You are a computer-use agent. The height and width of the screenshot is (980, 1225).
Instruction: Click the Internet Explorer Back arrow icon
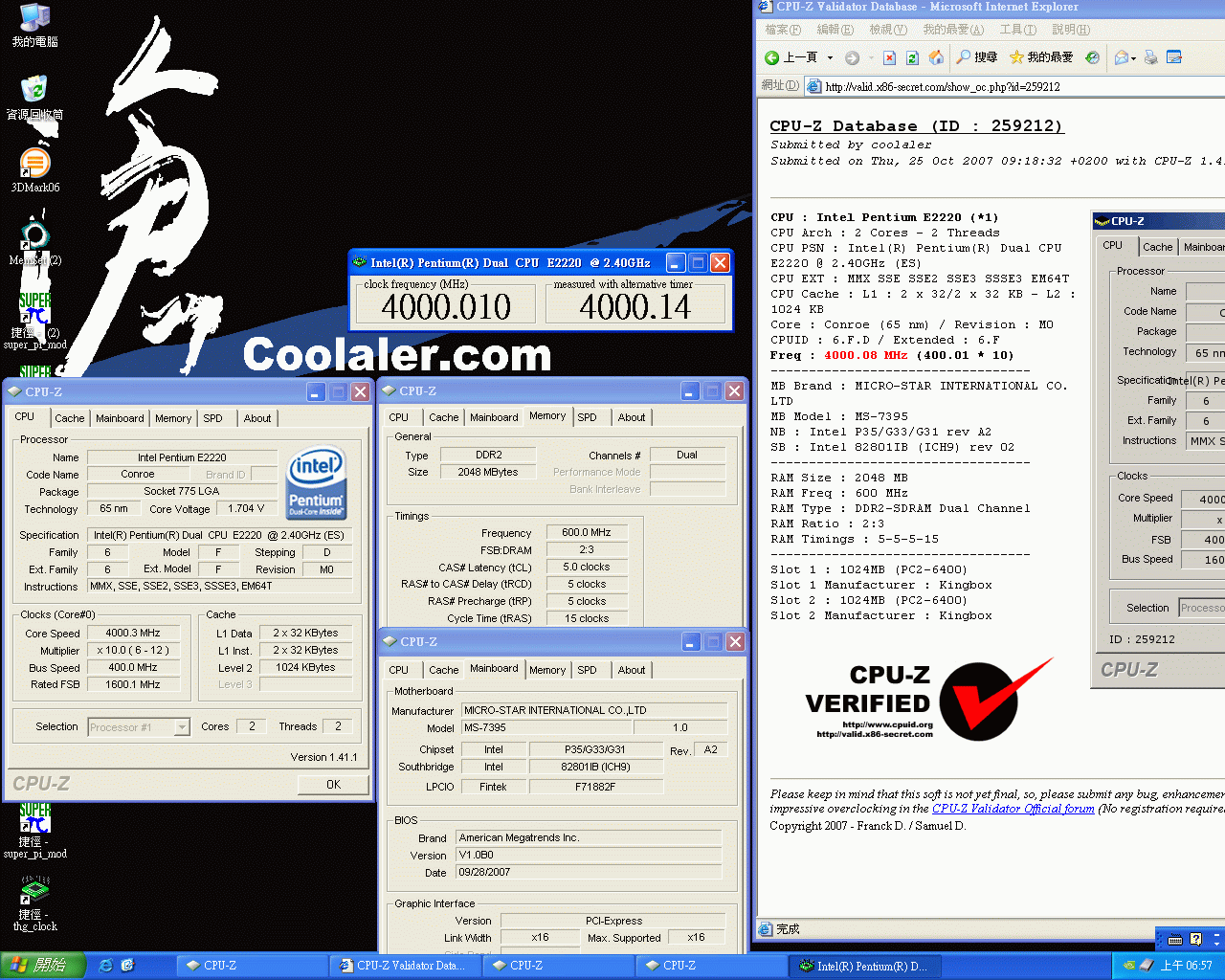[x=771, y=57]
